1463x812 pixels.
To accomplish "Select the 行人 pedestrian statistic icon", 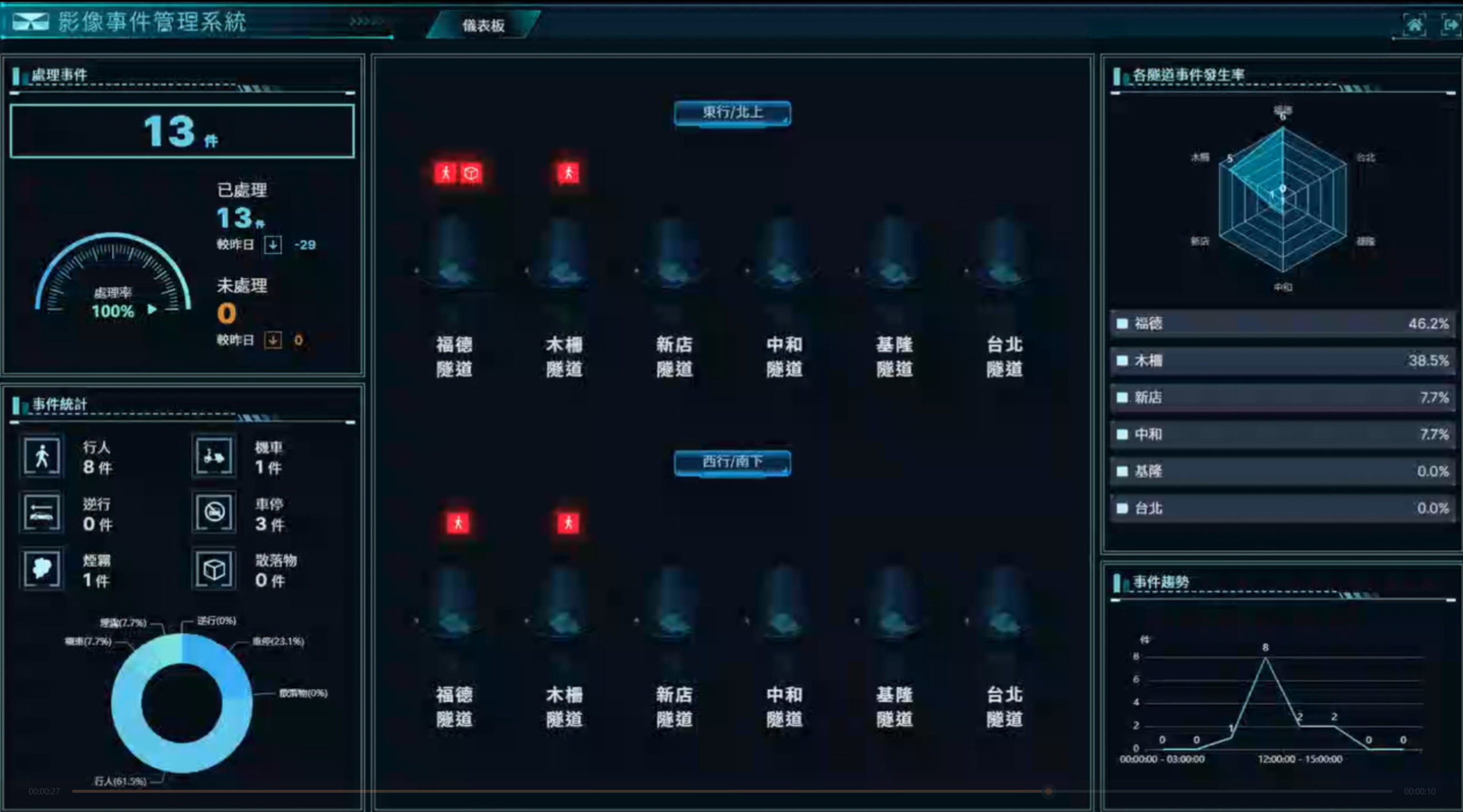I will tap(42, 456).
